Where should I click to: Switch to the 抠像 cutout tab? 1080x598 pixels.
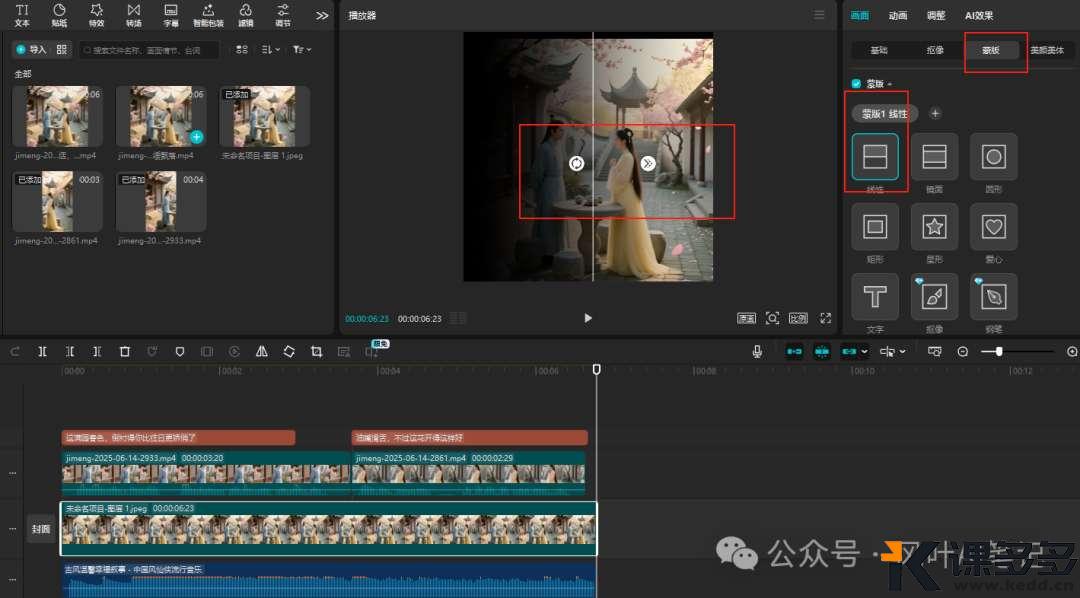pos(936,49)
